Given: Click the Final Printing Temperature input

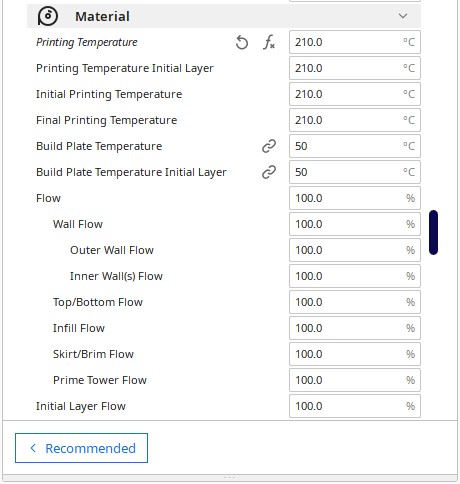Looking at the screenshot, I should click(x=355, y=120).
